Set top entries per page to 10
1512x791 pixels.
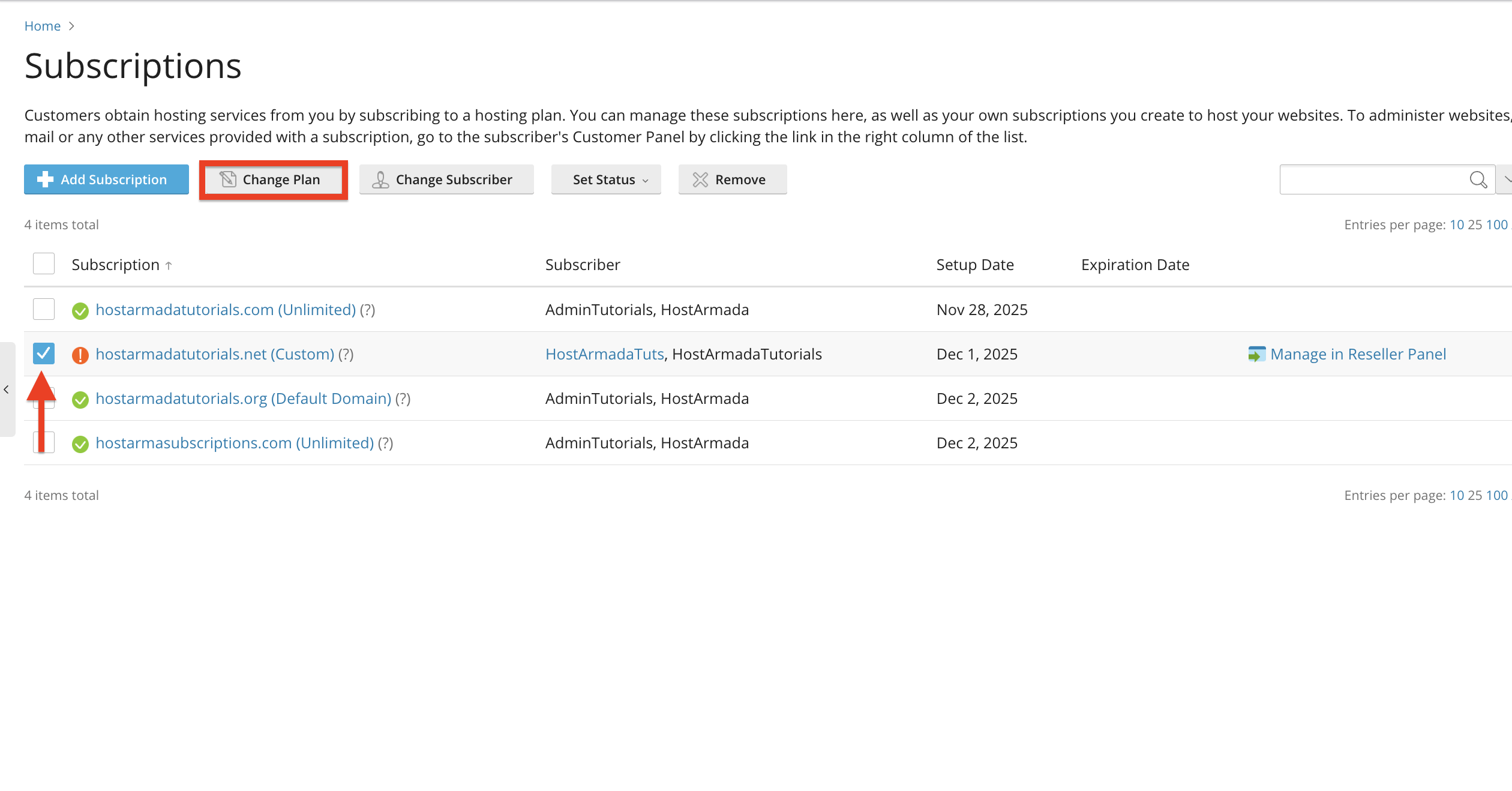coord(1457,224)
